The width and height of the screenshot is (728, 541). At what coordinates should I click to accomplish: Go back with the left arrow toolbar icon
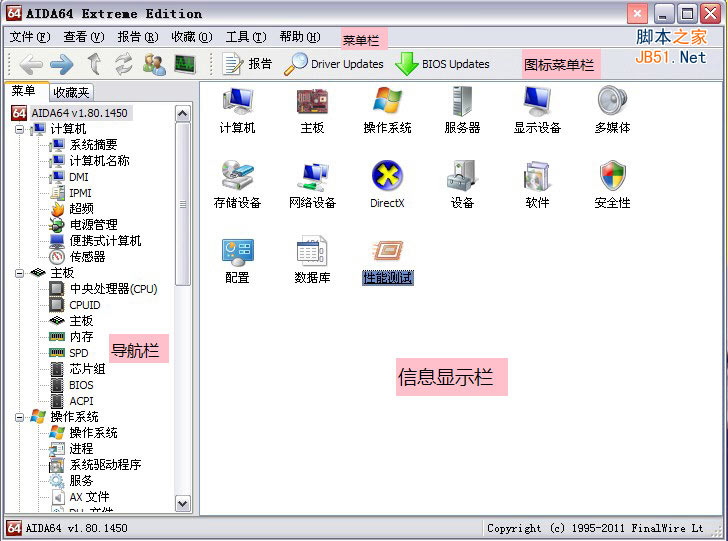(31, 64)
